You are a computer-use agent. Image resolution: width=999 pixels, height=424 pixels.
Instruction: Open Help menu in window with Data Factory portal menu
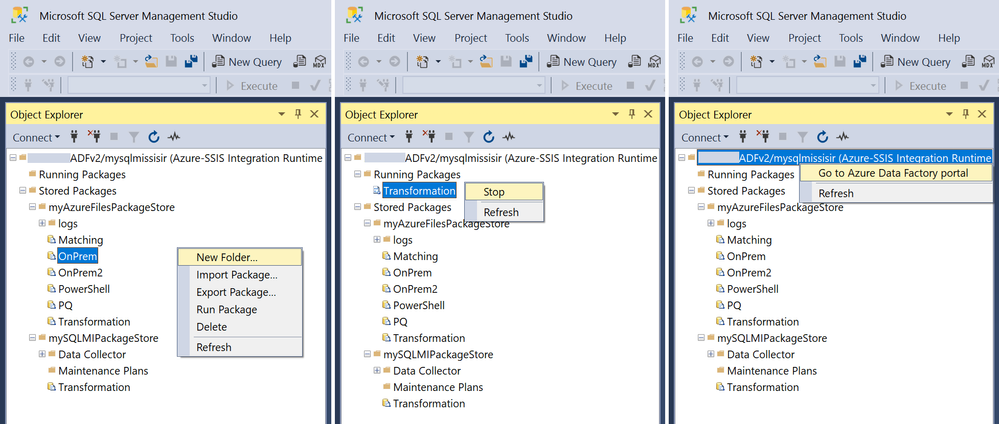[949, 38]
